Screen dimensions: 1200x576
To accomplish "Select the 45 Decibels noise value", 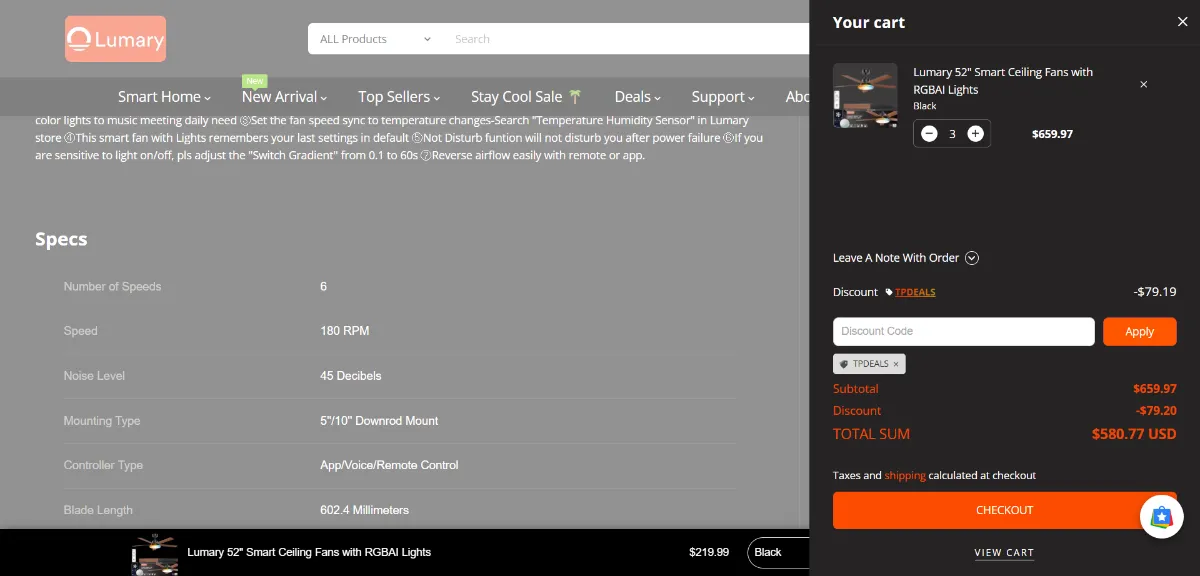I will coord(351,376).
